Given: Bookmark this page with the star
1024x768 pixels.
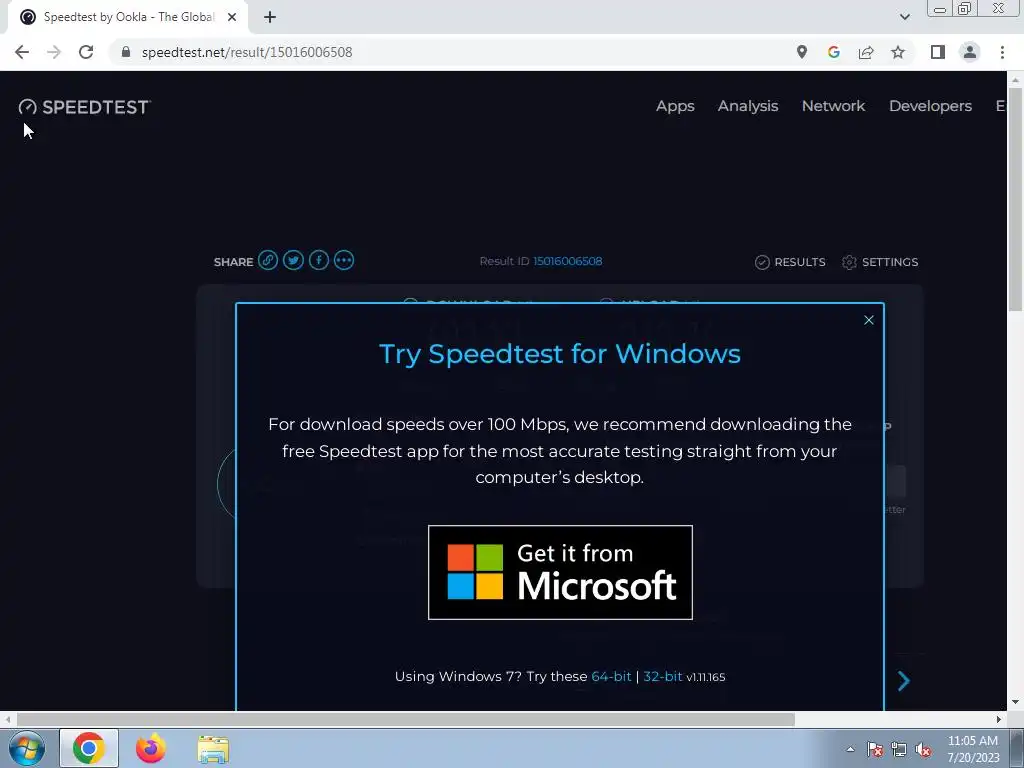Looking at the screenshot, I should click(898, 52).
